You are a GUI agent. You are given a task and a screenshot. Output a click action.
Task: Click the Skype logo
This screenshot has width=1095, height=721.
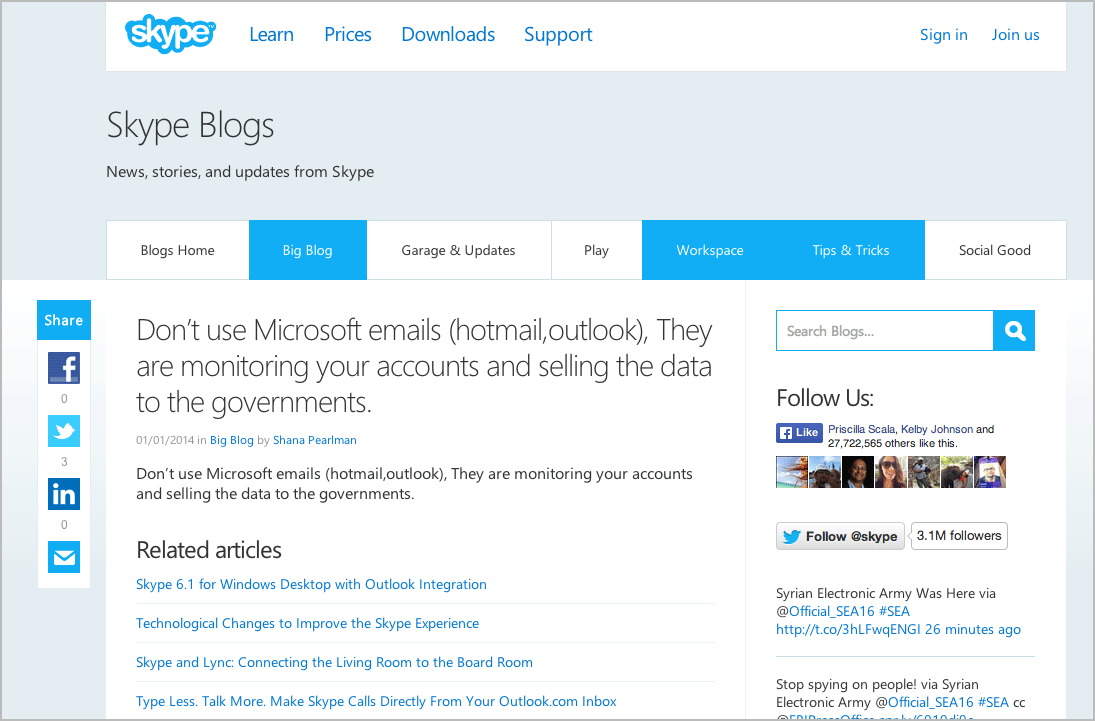point(170,34)
